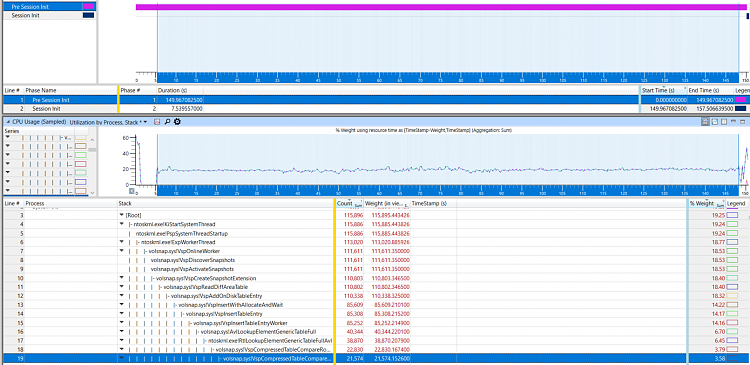The height and width of the screenshot is (365, 750).
Task: Click the chart type icon beside the preset dropdown
Action: click(x=157, y=122)
